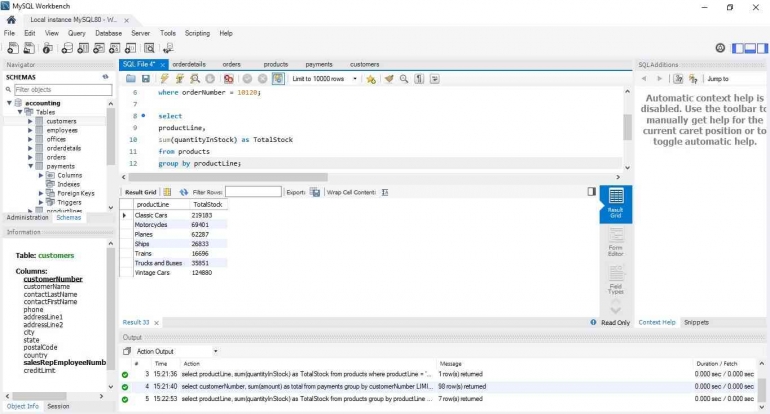
Task: Search table data icon in main toolbar
Action: pyautogui.click(x=149, y=48)
